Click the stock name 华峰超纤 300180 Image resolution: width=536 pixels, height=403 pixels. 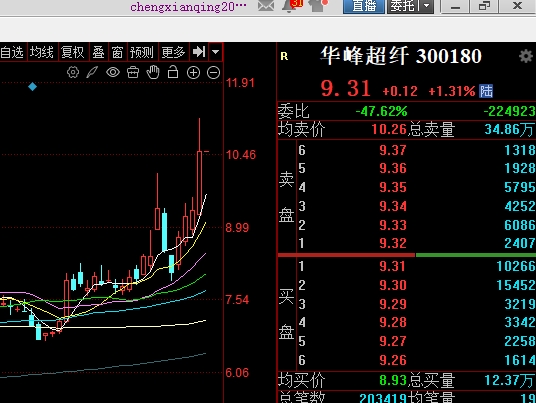coord(401,56)
